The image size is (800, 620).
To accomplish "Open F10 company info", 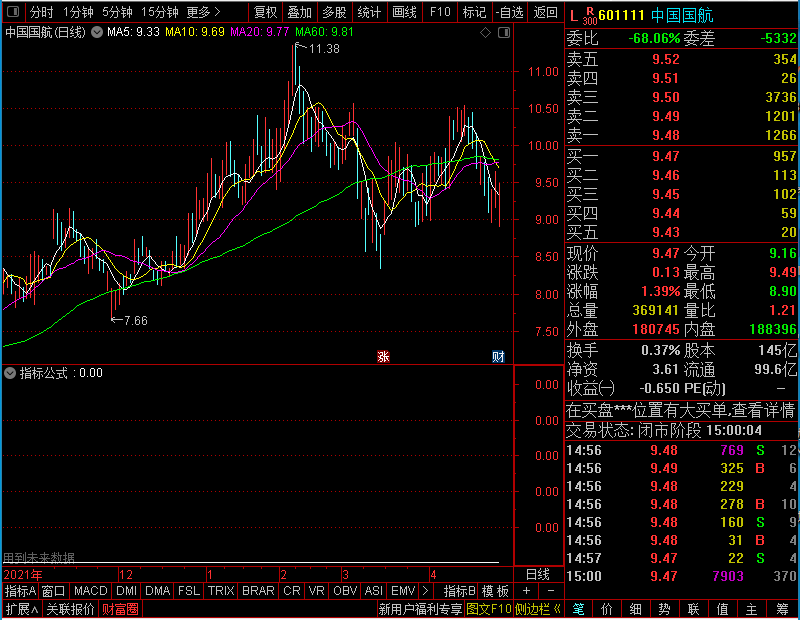I will (440, 12).
